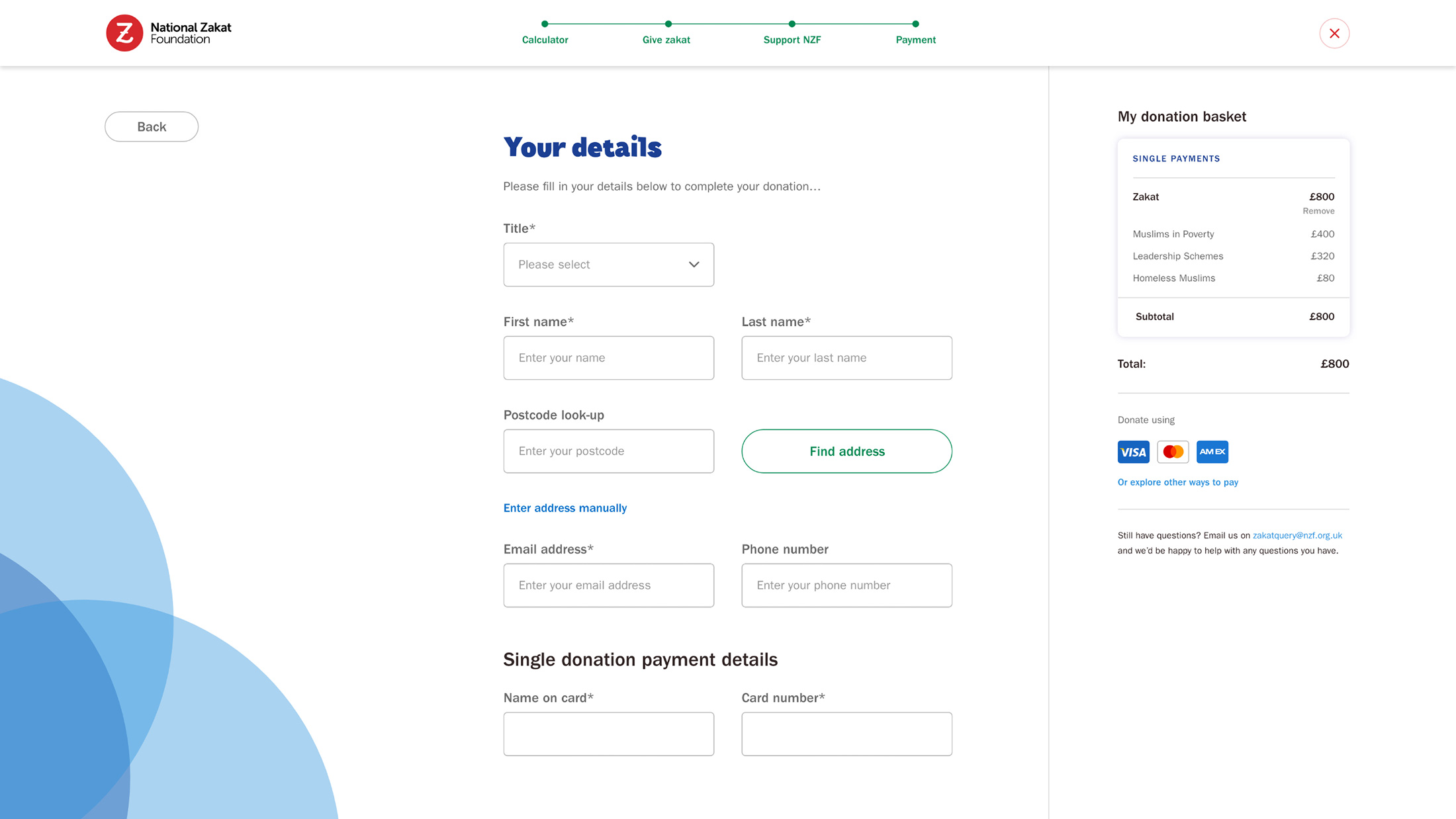Screen dimensions: 1456x819
Task: Remove Zakat from the donation basket
Action: click(x=1318, y=211)
